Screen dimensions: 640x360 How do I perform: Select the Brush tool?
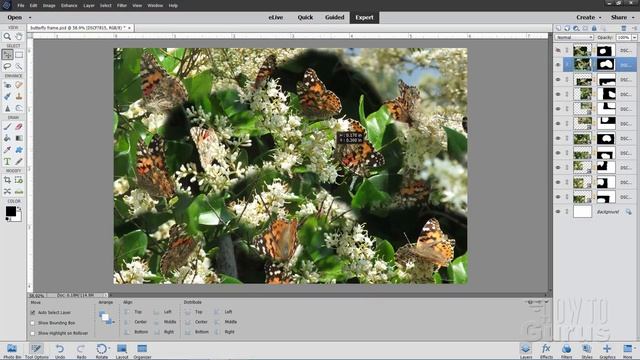tap(7, 127)
